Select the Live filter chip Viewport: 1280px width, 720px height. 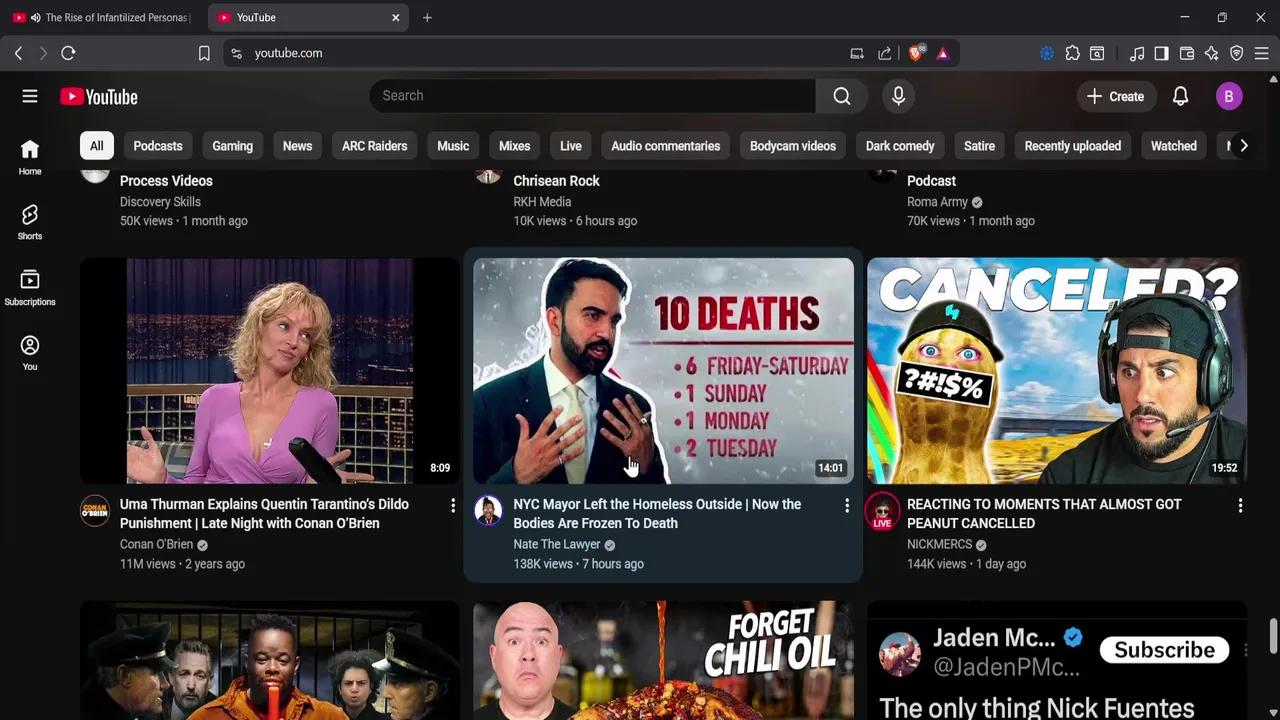pyautogui.click(x=571, y=146)
